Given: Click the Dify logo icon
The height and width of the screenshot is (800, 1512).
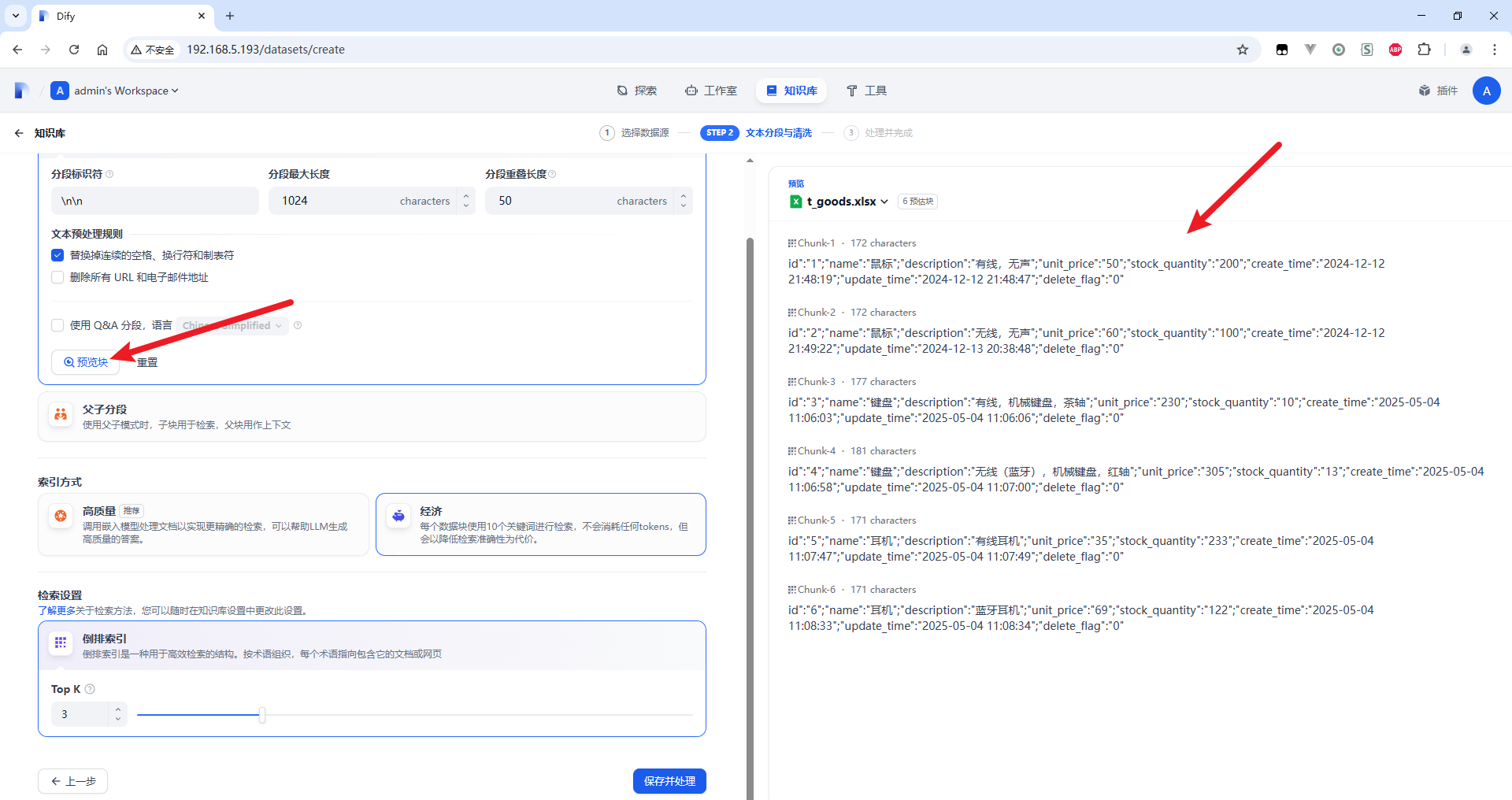Looking at the screenshot, I should click(22, 91).
